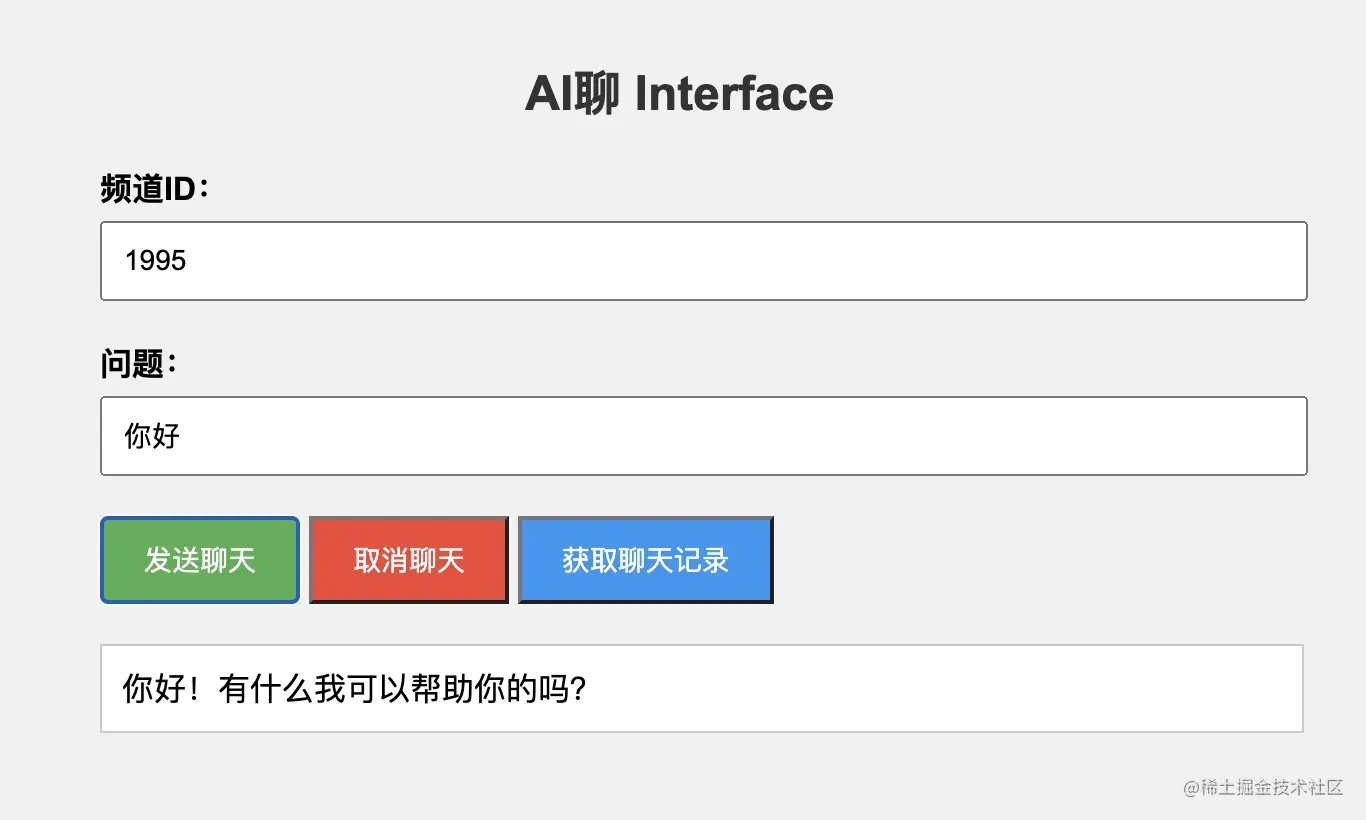Screen dimensions: 1366x820
Task: Click the word "Interface" in the heading
Action: 734,95
